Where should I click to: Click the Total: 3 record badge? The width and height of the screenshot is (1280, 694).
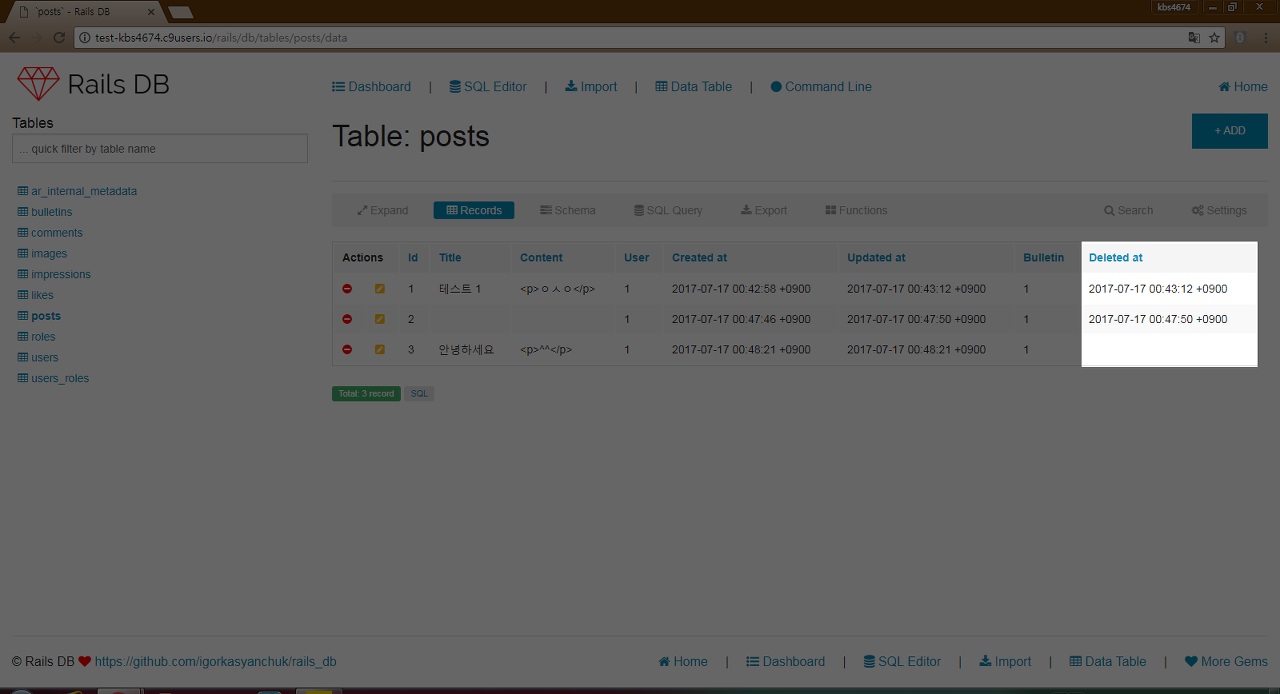click(366, 394)
